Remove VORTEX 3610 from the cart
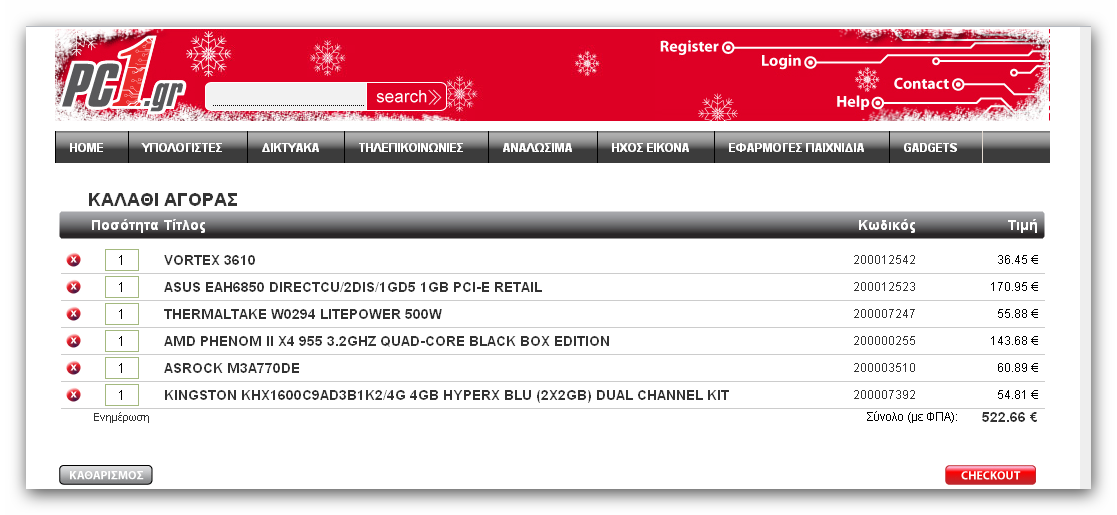1117x515 pixels. 73,260
